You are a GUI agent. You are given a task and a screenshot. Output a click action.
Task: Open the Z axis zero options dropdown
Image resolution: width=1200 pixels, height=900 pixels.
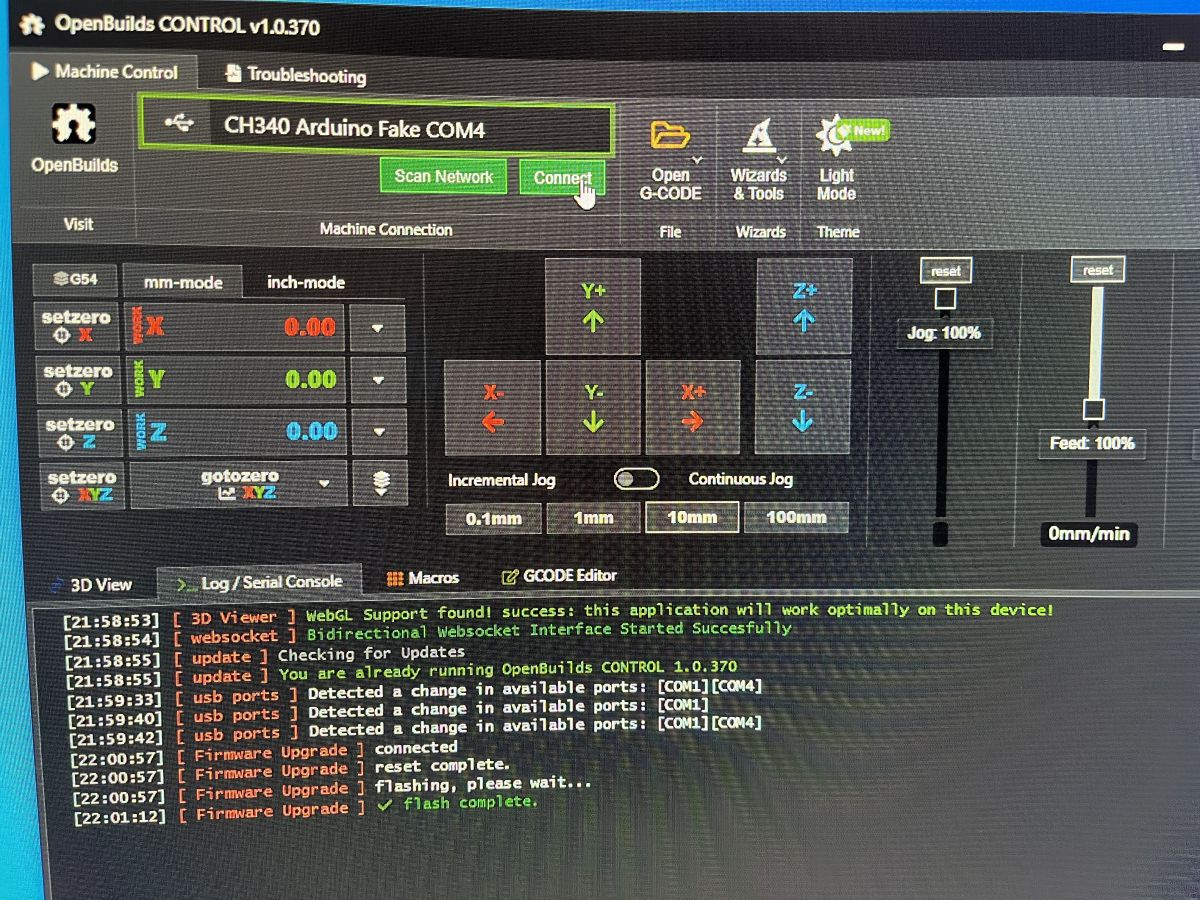tap(377, 431)
